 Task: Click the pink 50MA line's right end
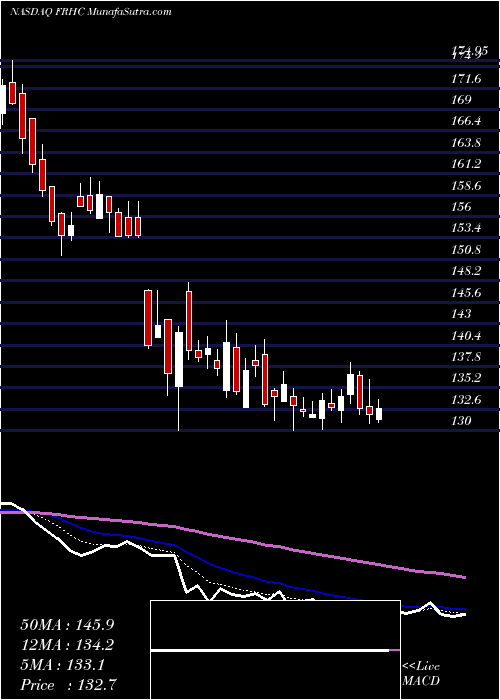click(464, 578)
